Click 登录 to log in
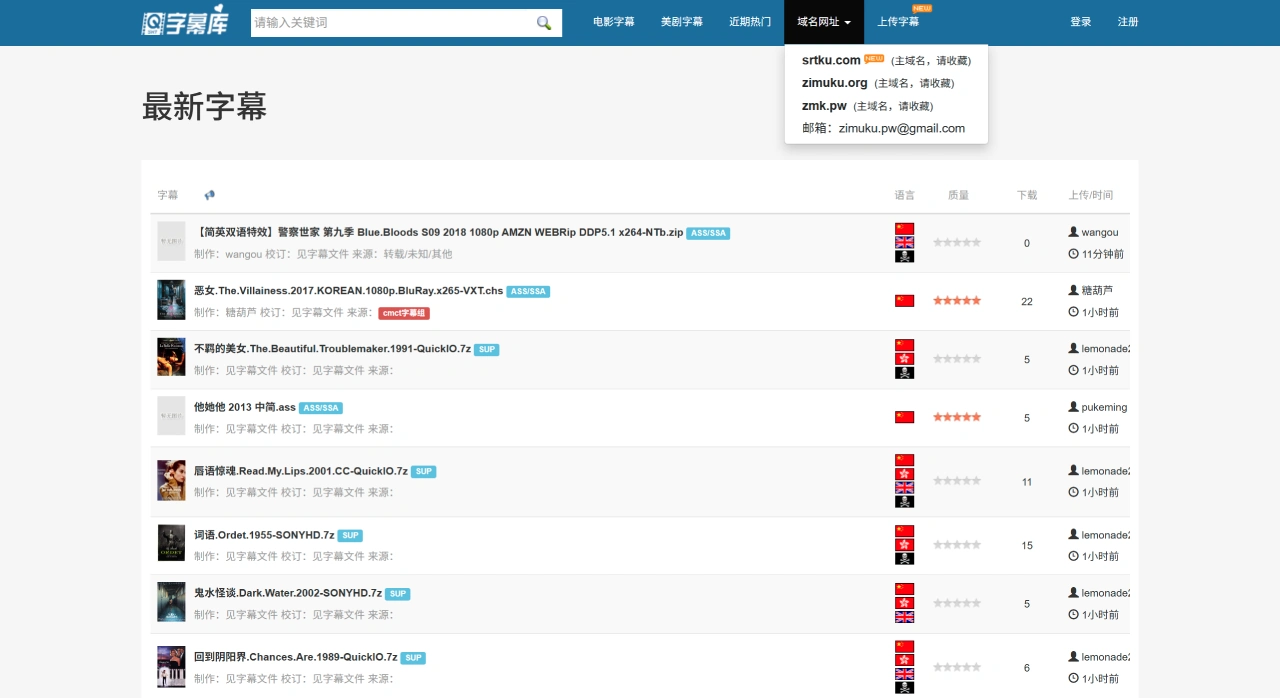This screenshot has width=1280, height=698. click(x=1081, y=22)
